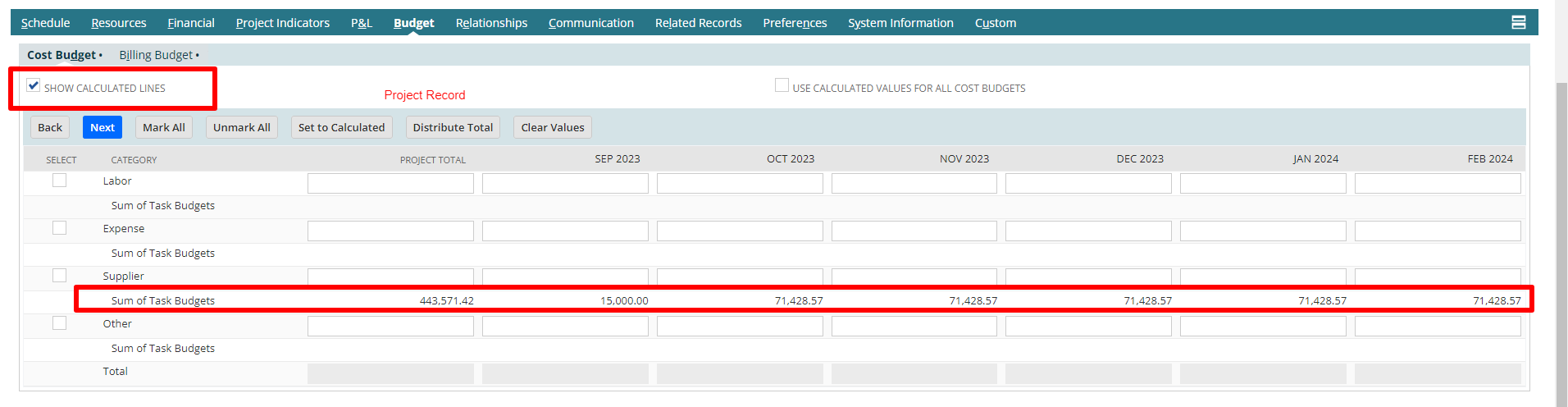The height and width of the screenshot is (407, 1568).
Task: Select the Labor category checkbox
Action: click(x=59, y=181)
